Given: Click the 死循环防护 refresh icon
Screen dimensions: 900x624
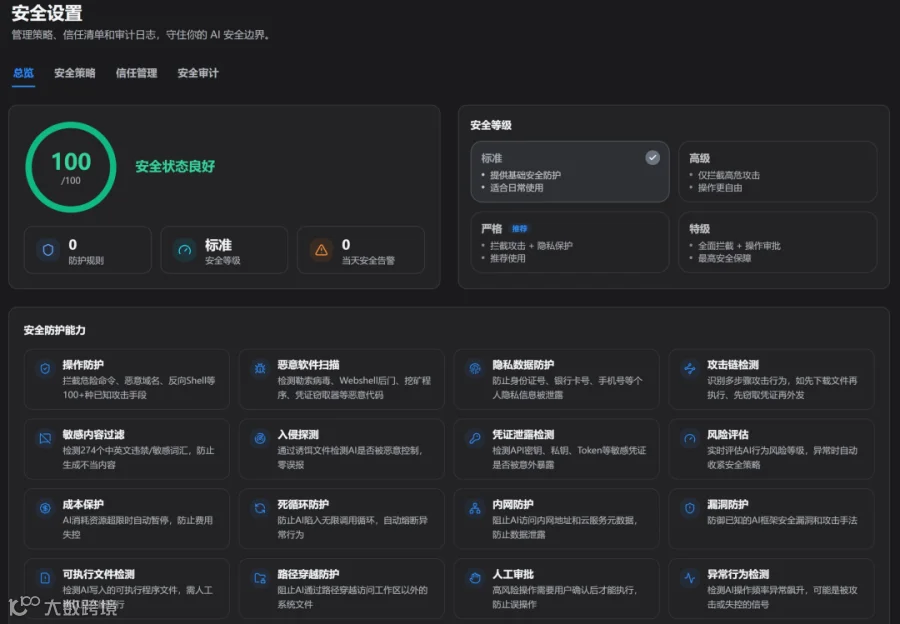Looking at the screenshot, I should pyautogui.click(x=260, y=508).
